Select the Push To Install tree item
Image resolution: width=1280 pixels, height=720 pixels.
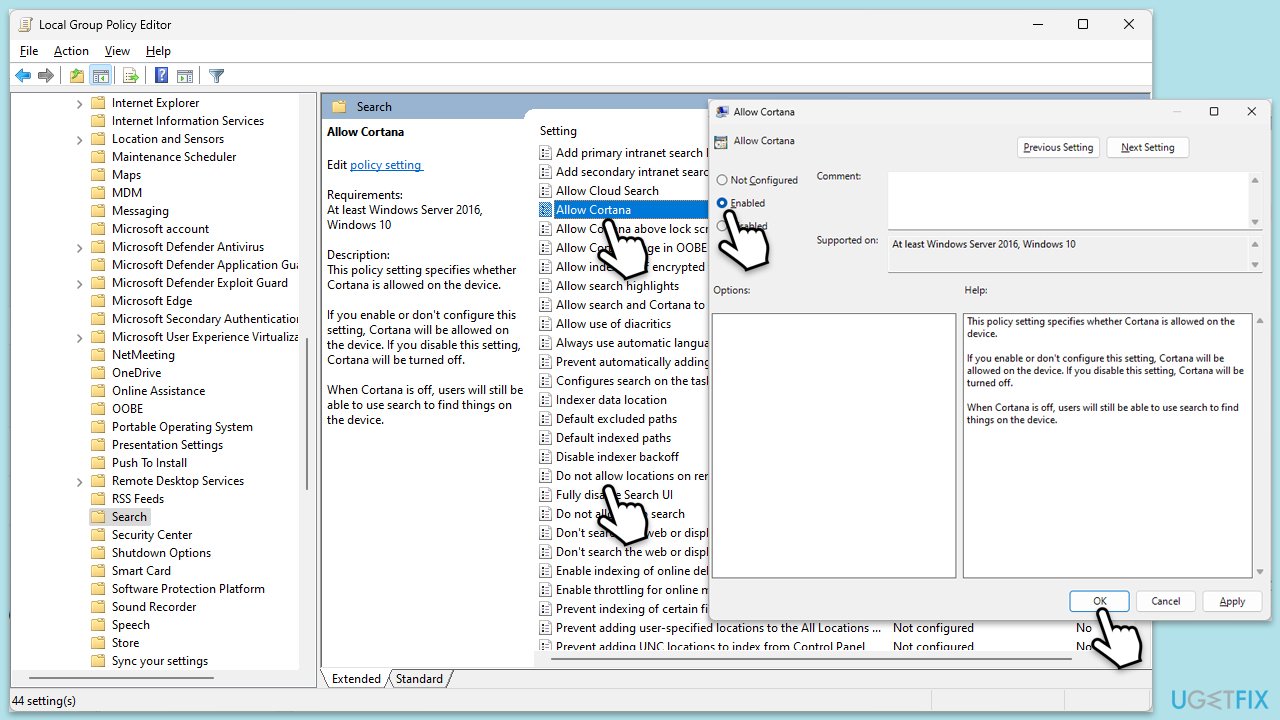[x=149, y=463]
